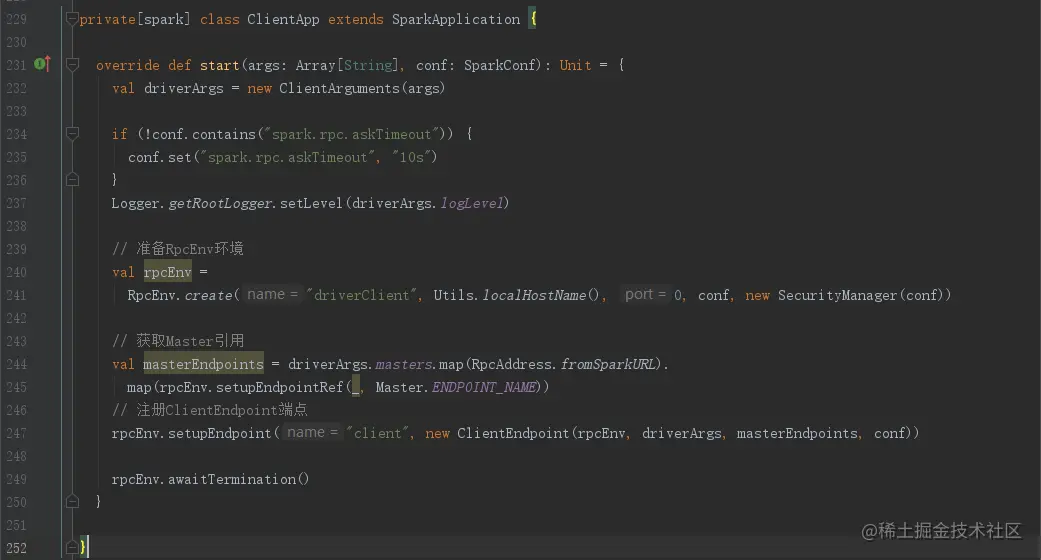Click the override gutter icon on line 231
This screenshot has width=1041, height=560.
point(42,64)
